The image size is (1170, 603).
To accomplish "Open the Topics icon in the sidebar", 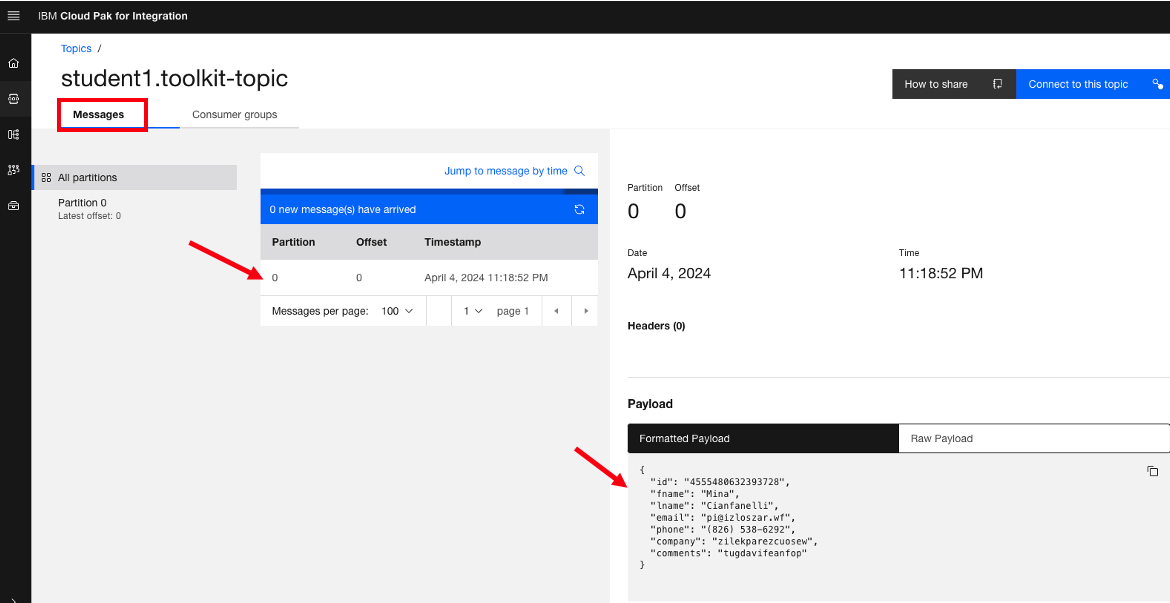I will 13,99.
